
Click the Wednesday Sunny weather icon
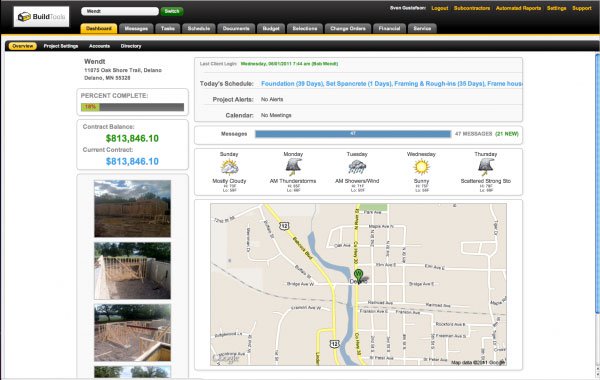point(421,167)
